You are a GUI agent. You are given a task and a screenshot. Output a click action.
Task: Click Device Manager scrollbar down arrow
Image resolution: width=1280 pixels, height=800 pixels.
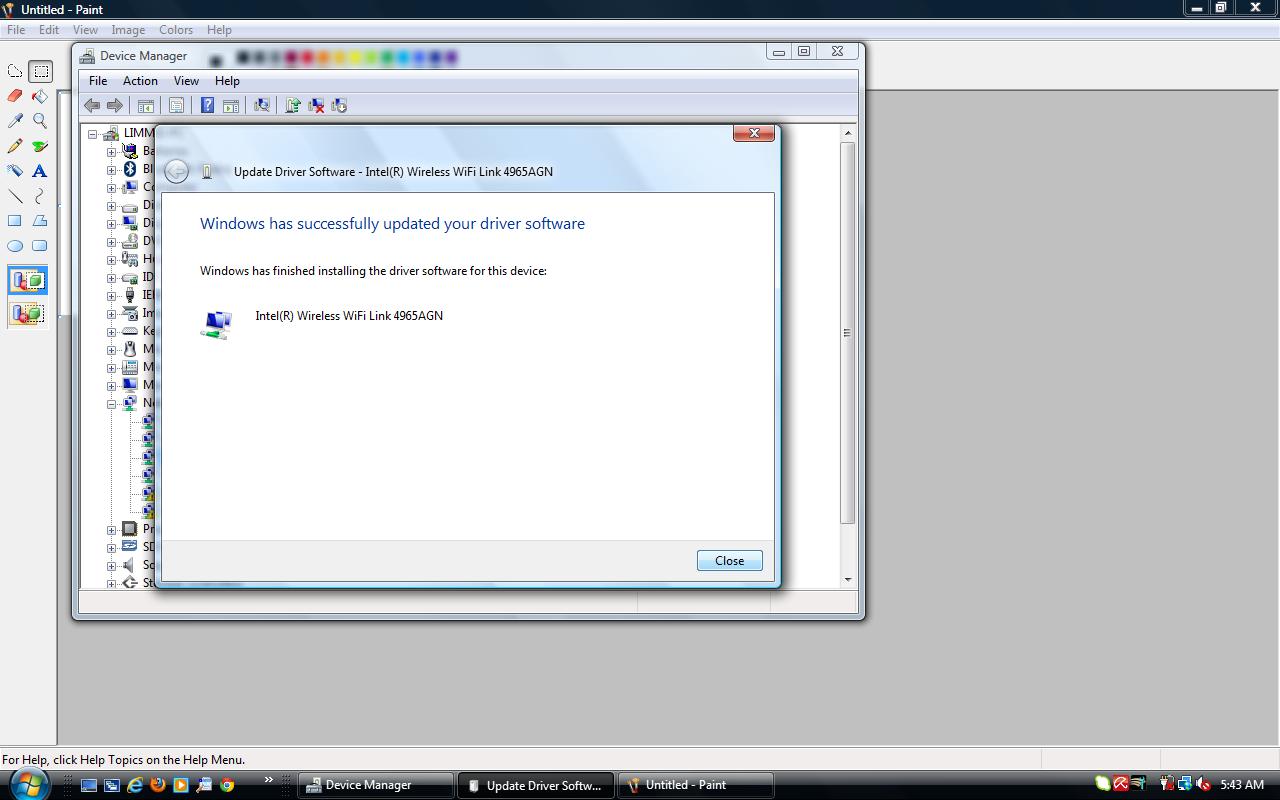tap(848, 579)
